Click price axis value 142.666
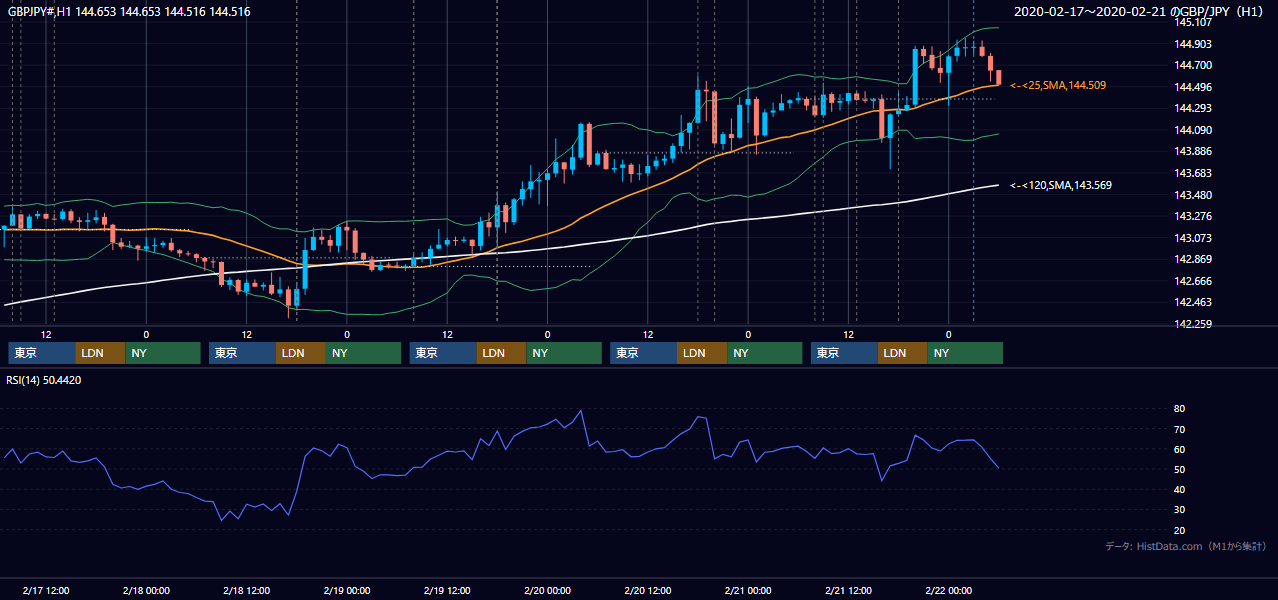Viewport: 1278px width, 600px height. 1194,281
